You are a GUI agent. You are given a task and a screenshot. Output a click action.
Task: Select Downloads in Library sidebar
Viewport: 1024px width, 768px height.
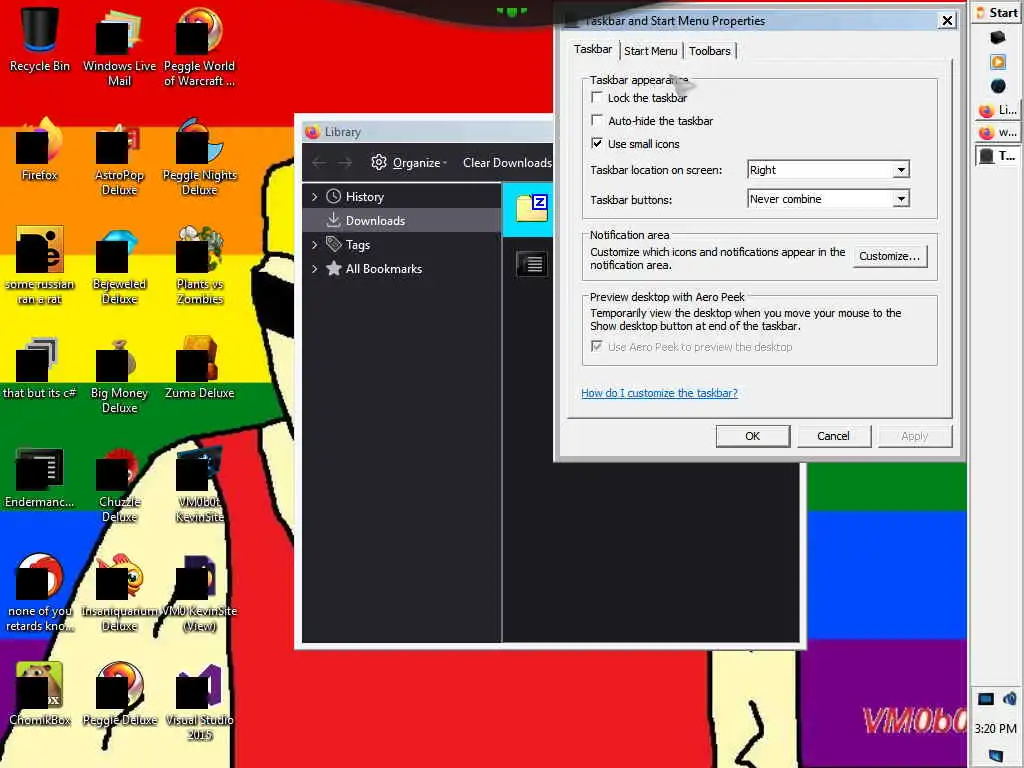point(402,221)
